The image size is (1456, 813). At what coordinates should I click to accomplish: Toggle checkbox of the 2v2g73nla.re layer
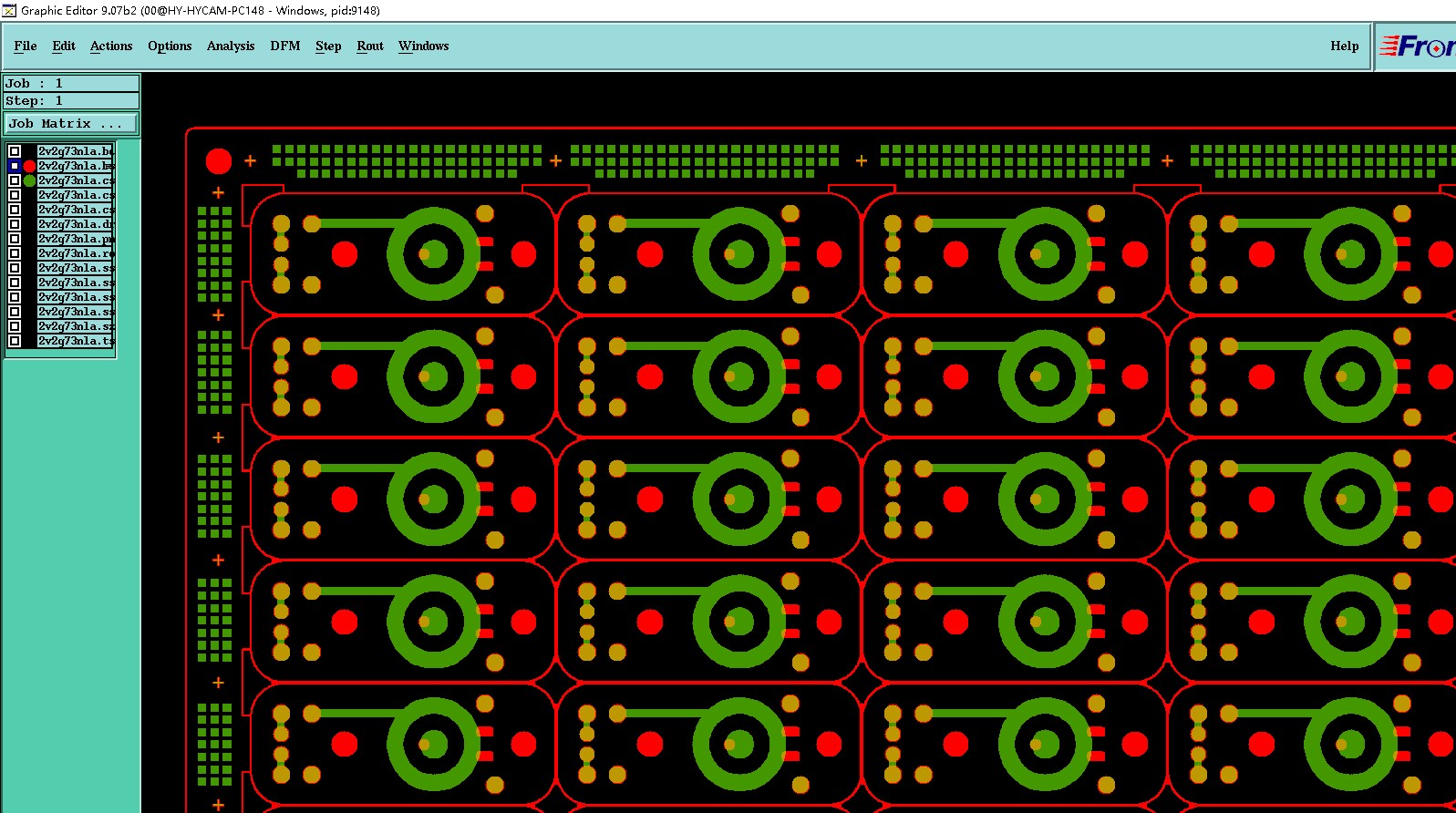pyautogui.click(x=15, y=253)
